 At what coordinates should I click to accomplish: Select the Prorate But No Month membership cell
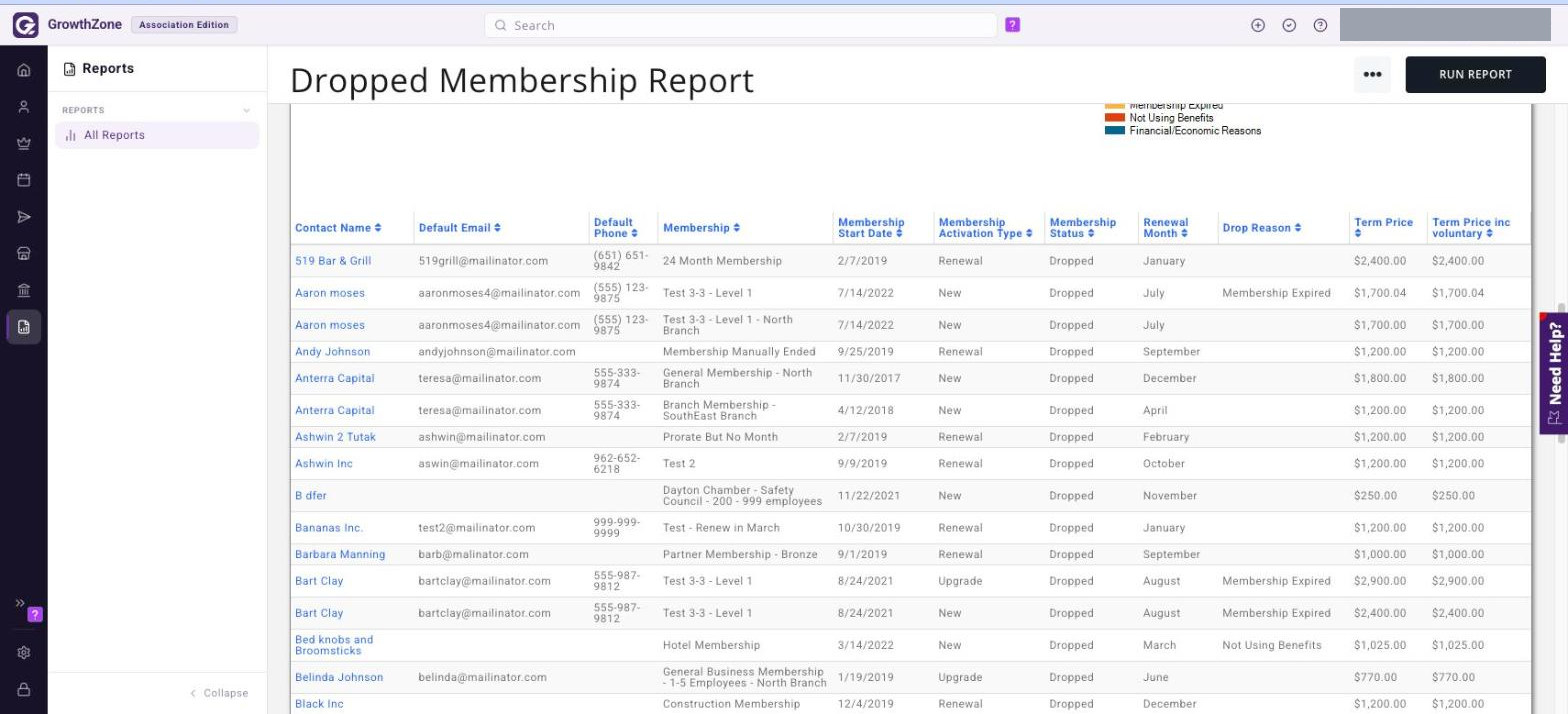[x=720, y=437]
